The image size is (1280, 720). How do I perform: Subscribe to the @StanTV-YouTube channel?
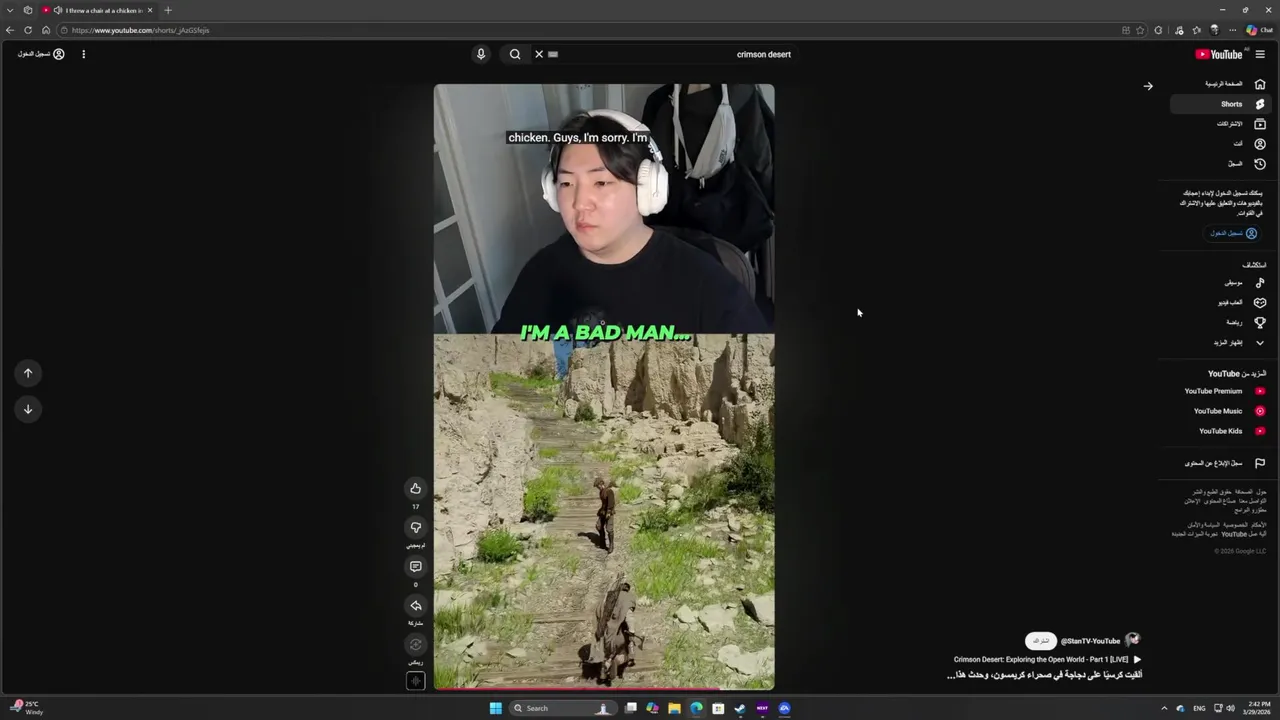pyautogui.click(x=1041, y=641)
